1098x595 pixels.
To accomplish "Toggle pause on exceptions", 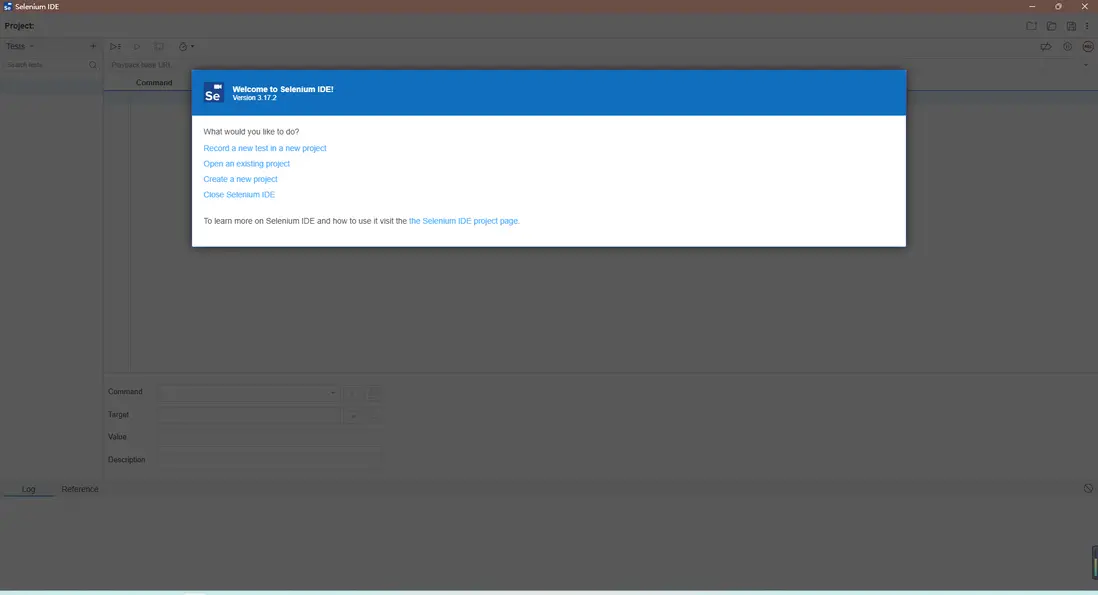I will [x=1066, y=46].
